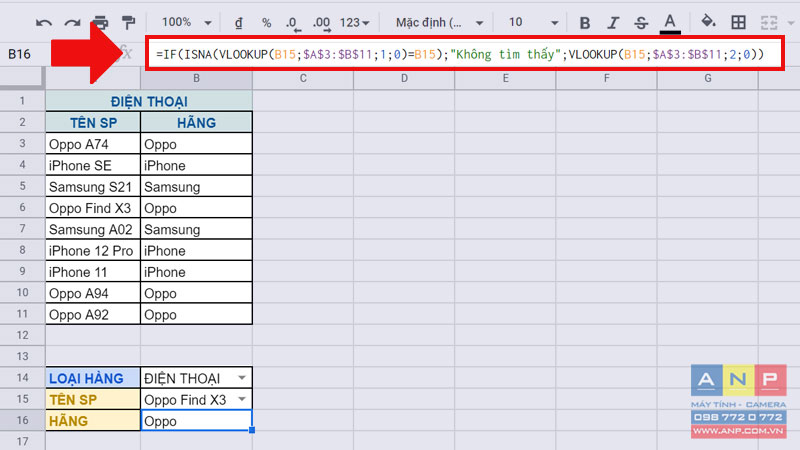This screenshot has height=450, width=800.
Task: Select the Oppo A92 cell
Action: pos(93,314)
